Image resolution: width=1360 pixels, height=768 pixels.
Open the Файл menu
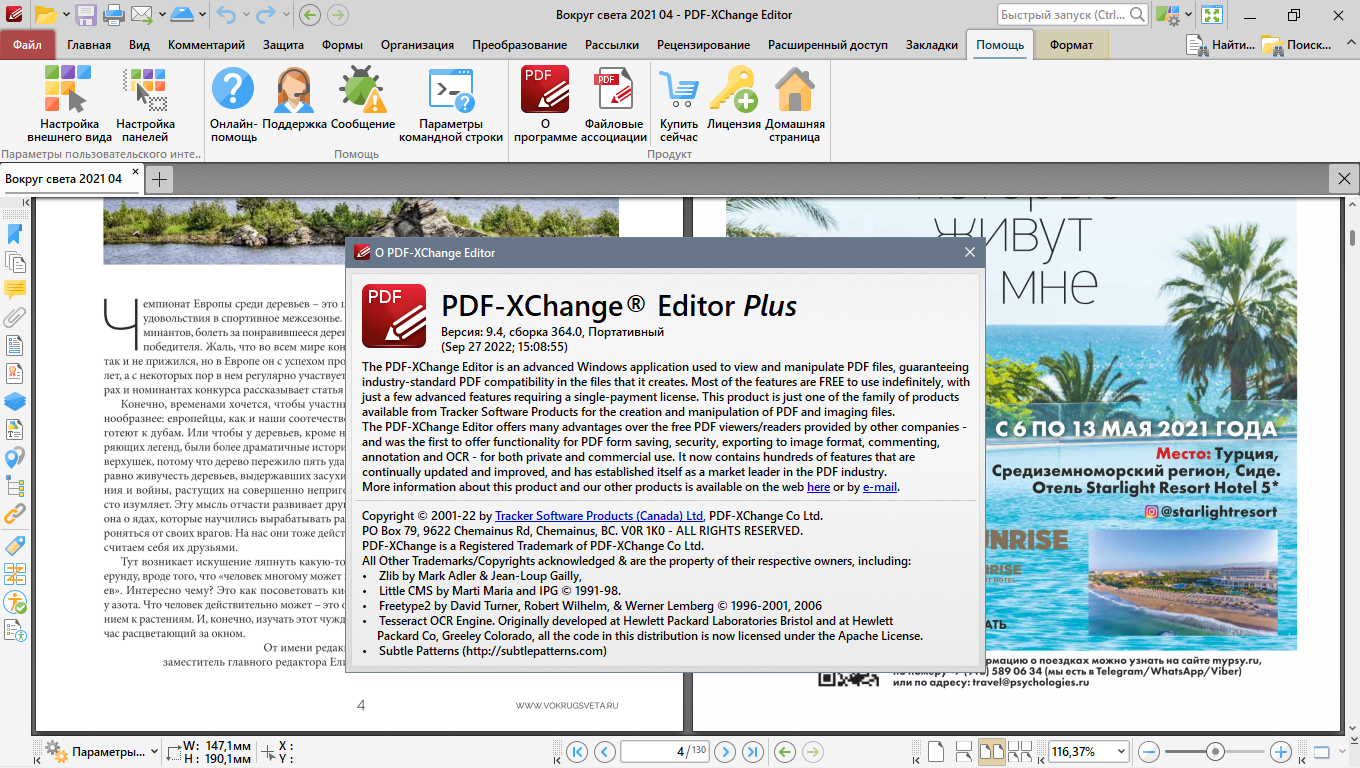tap(27, 45)
